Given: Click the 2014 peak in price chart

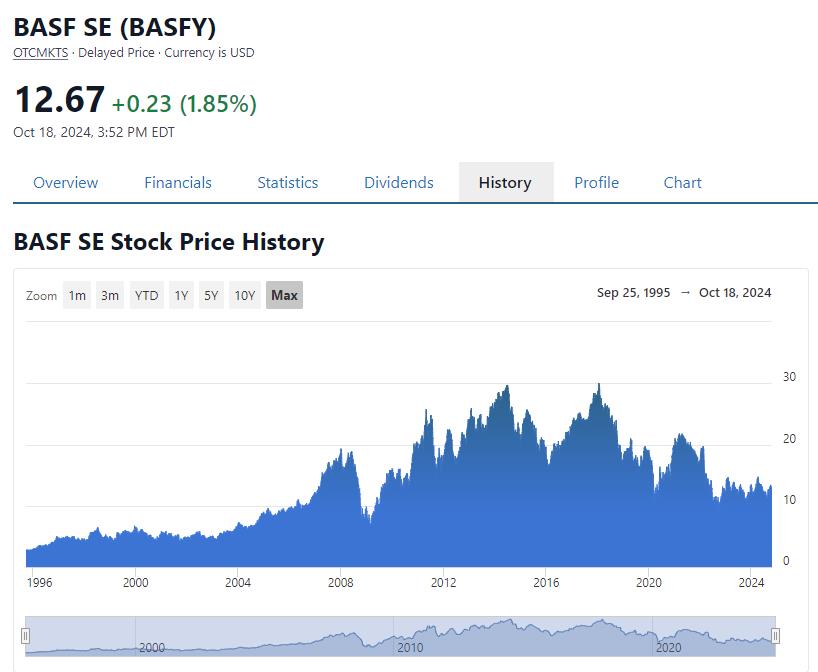Looking at the screenshot, I should point(508,388).
